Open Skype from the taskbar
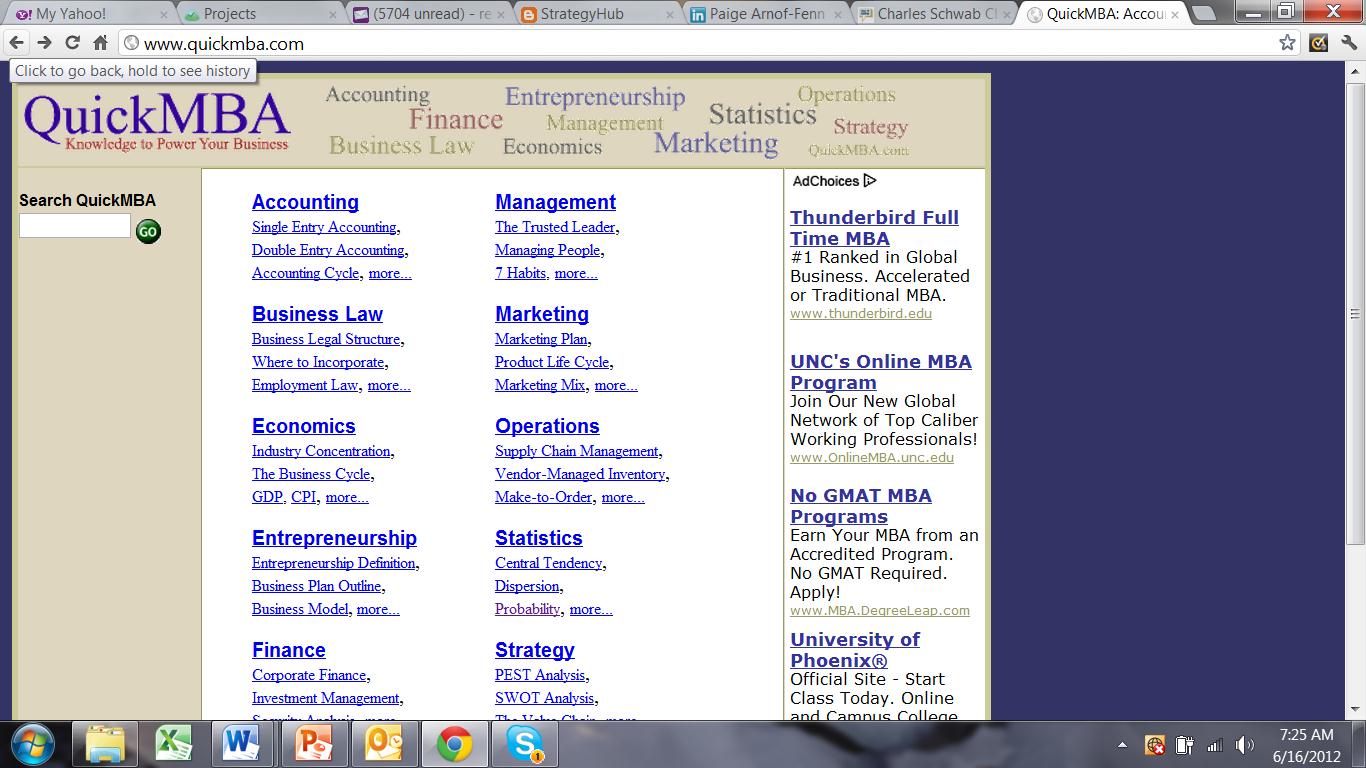1366x768 pixels. (x=524, y=744)
